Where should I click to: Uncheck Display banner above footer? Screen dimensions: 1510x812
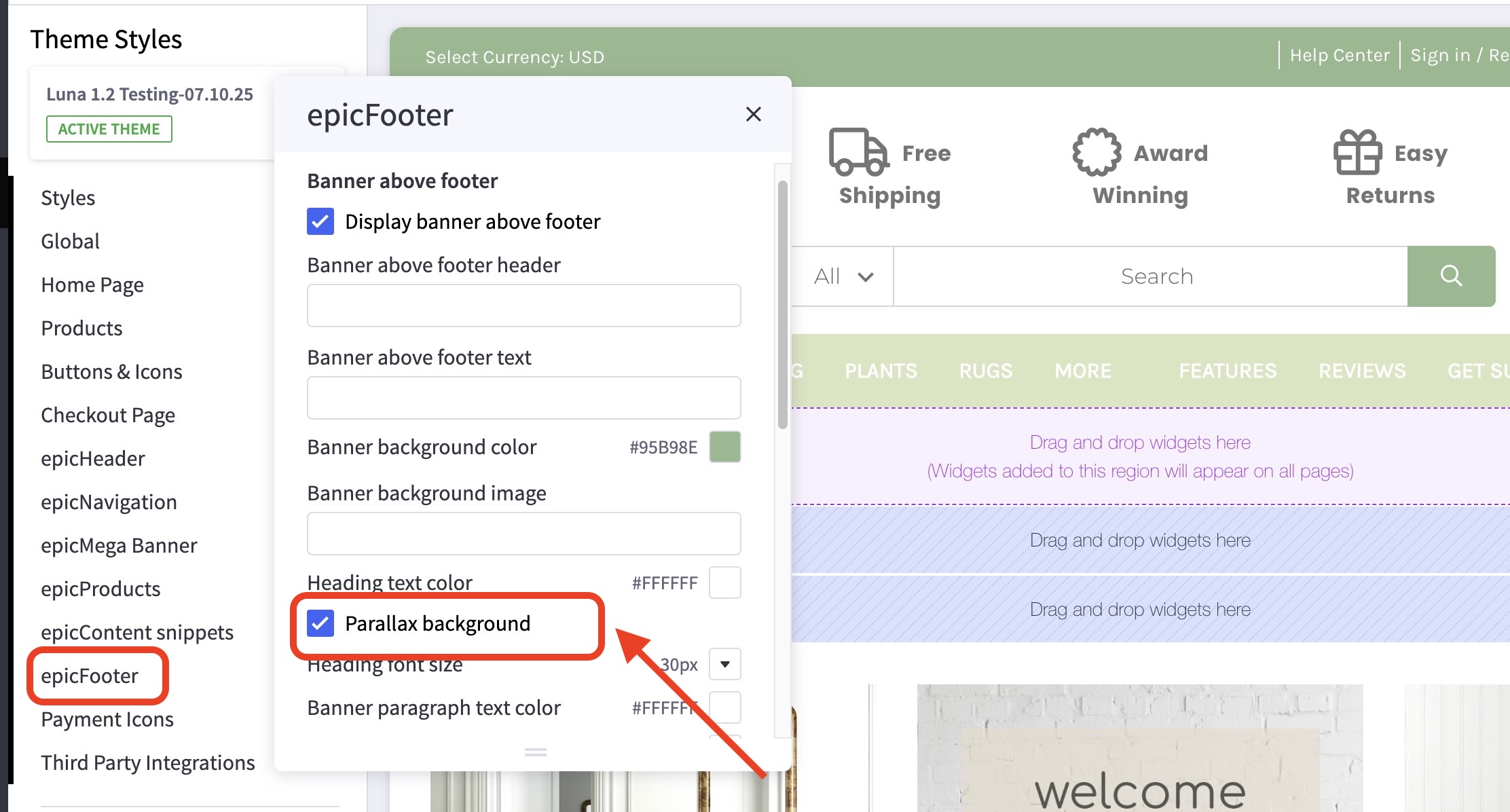320,221
